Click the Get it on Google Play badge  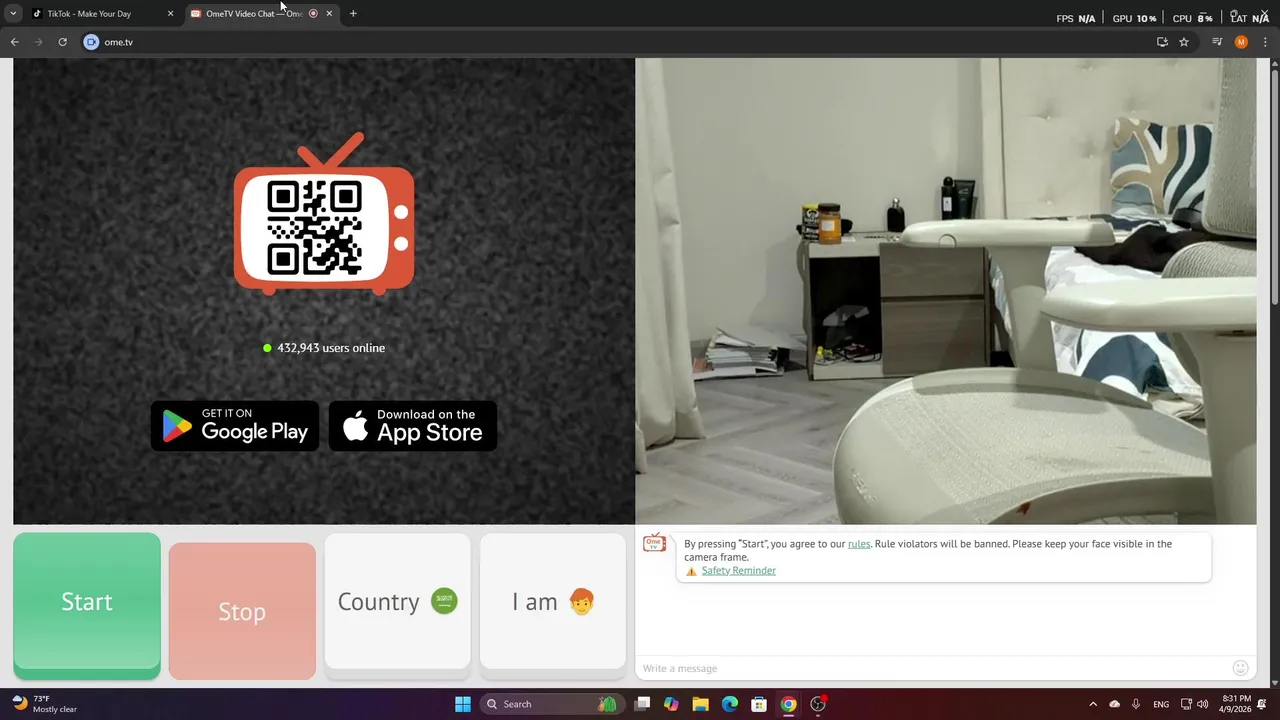point(235,426)
